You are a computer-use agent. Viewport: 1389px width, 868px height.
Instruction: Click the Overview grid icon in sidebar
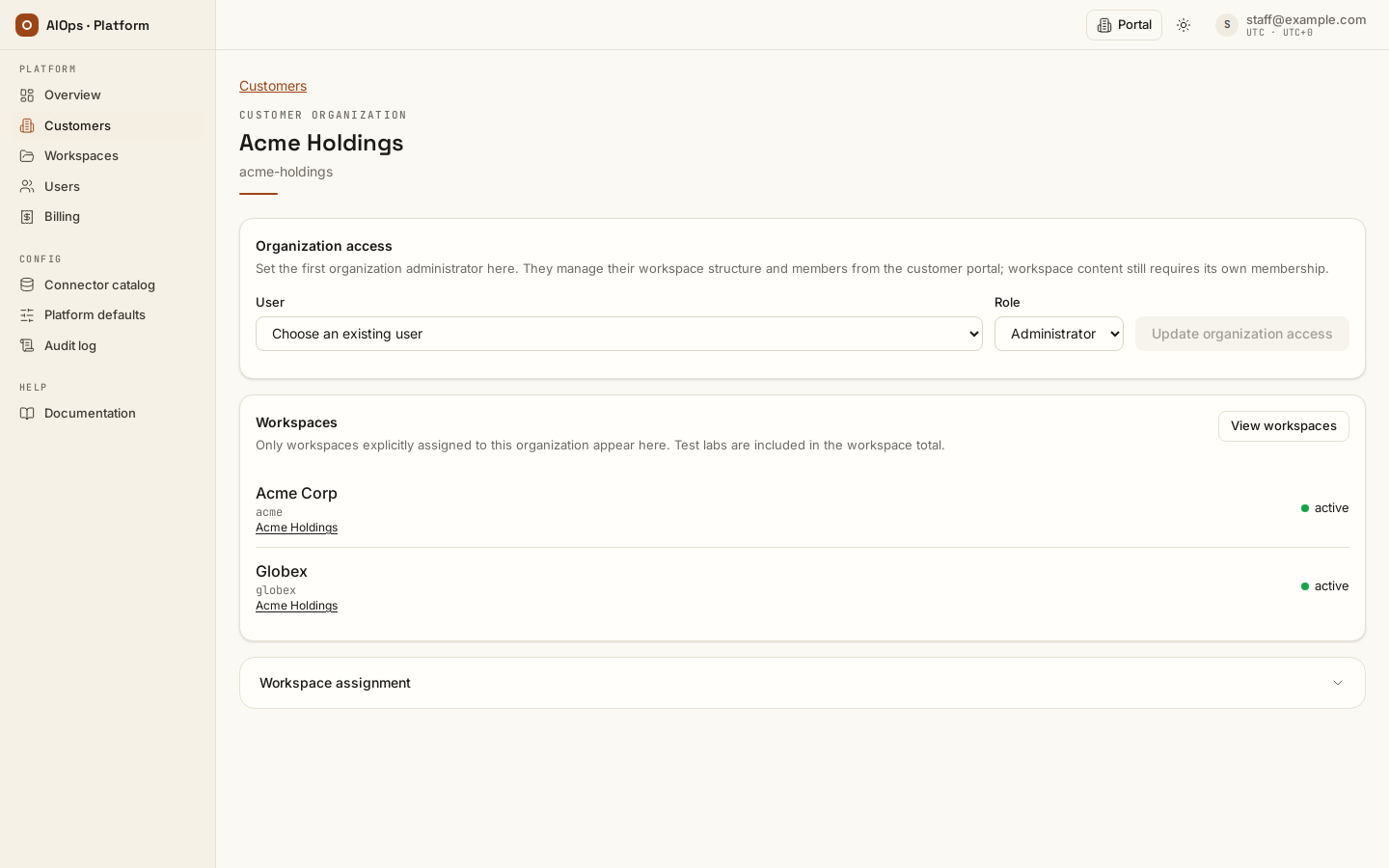27,95
